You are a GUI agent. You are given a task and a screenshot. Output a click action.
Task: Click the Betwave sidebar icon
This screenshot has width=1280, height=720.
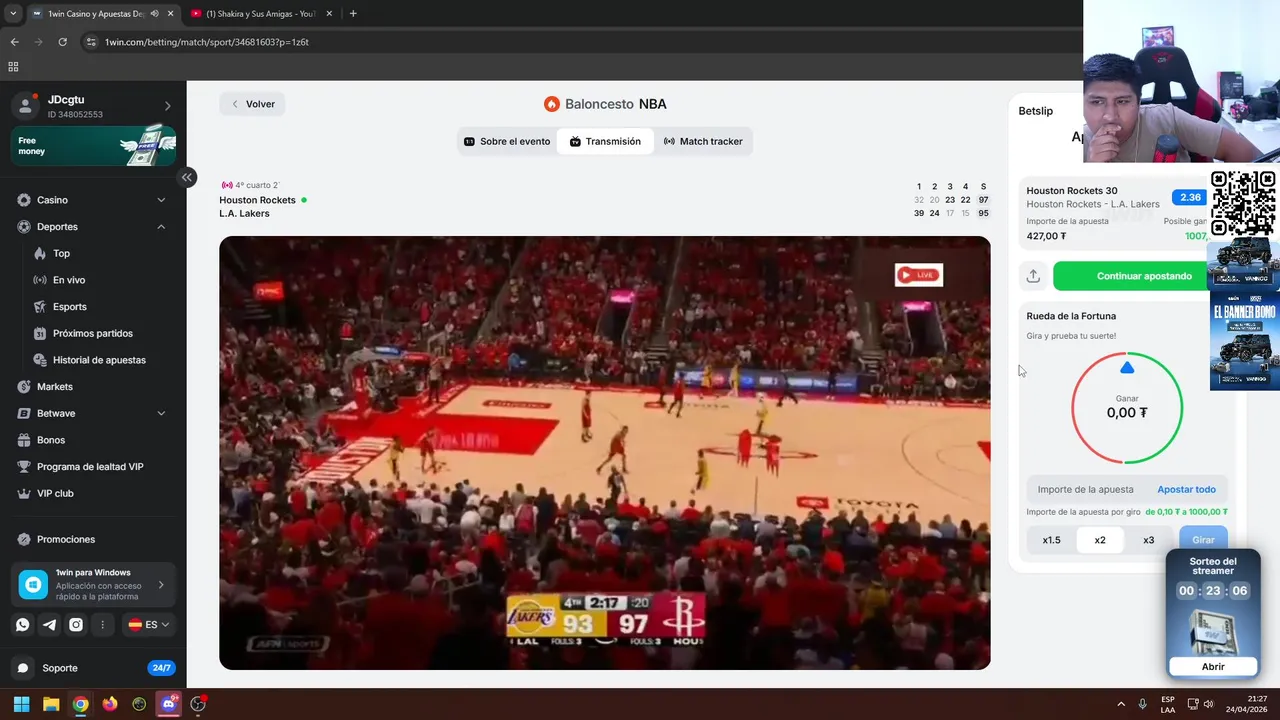point(24,413)
